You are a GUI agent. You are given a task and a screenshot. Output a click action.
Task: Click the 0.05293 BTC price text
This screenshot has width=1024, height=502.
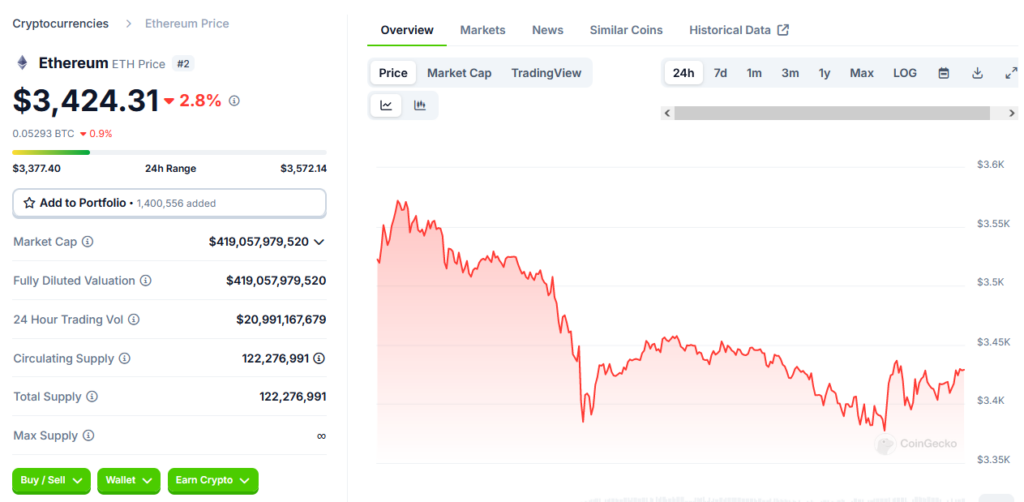click(43, 134)
